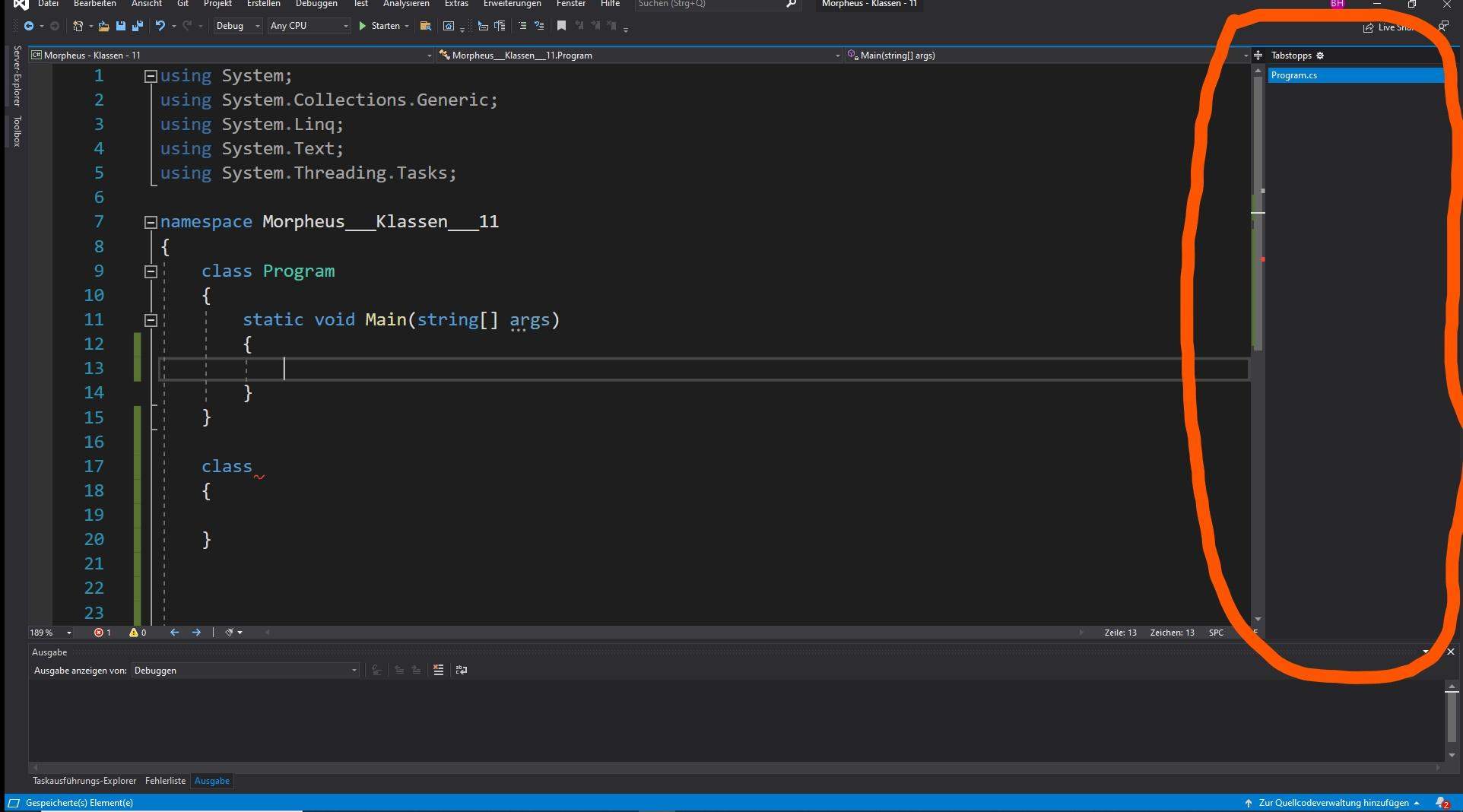The height and width of the screenshot is (812, 1463).
Task: Undo the last action
Action: pos(160,26)
